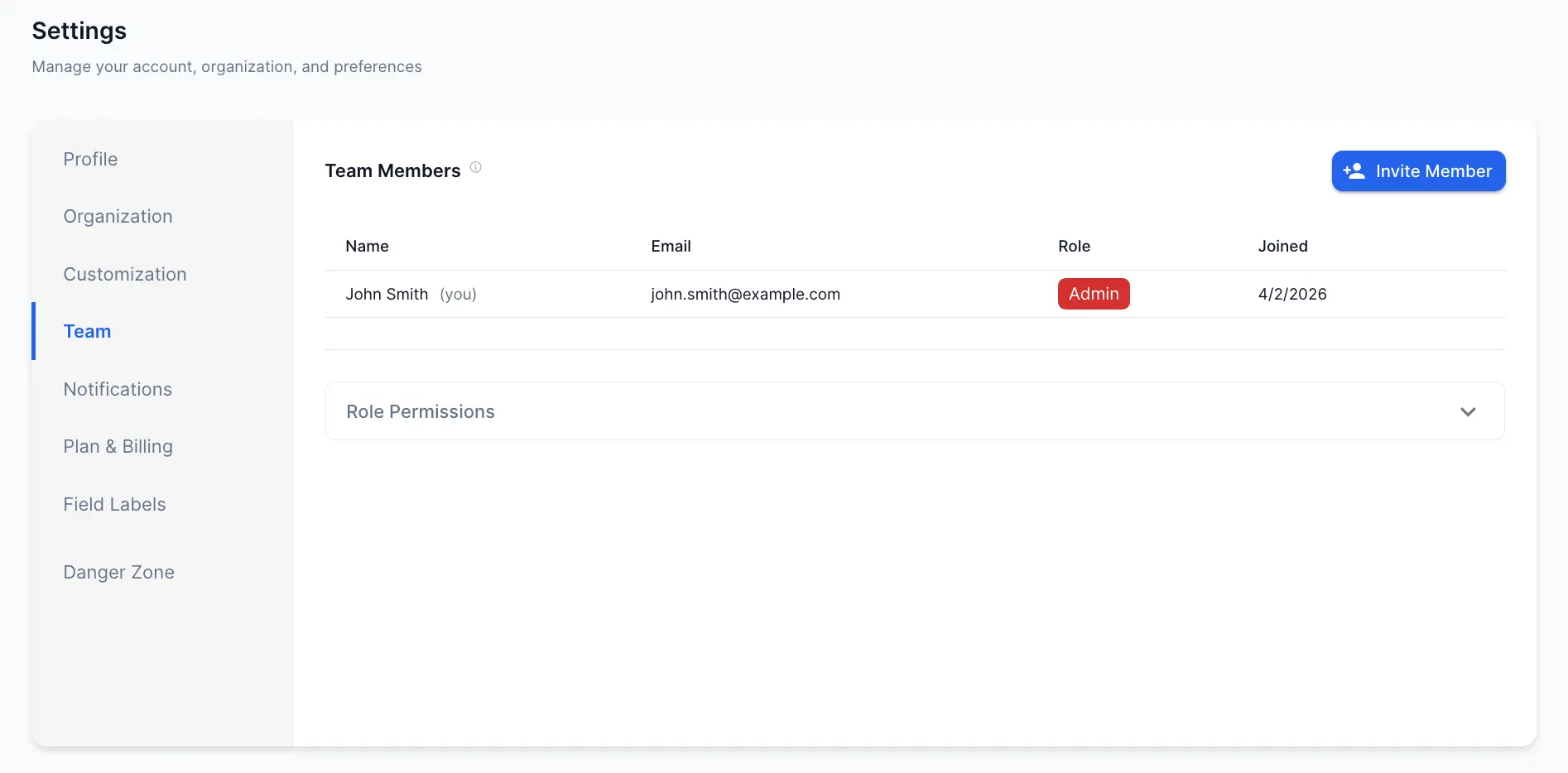Click the Invite Member person-plus icon
The width and height of the screenshot is (1568, 773).
point(1354,170)
